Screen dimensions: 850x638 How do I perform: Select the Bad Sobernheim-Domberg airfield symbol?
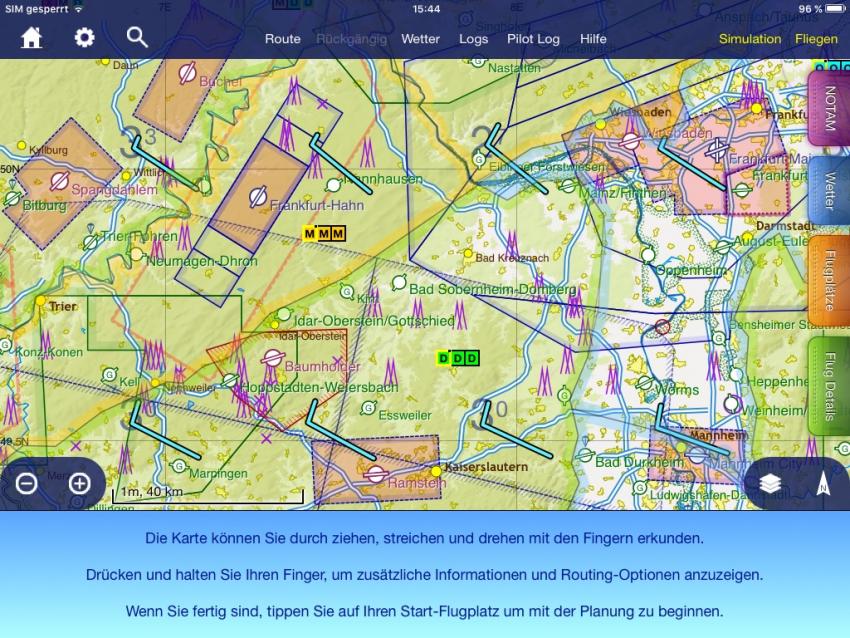point(400,282)
